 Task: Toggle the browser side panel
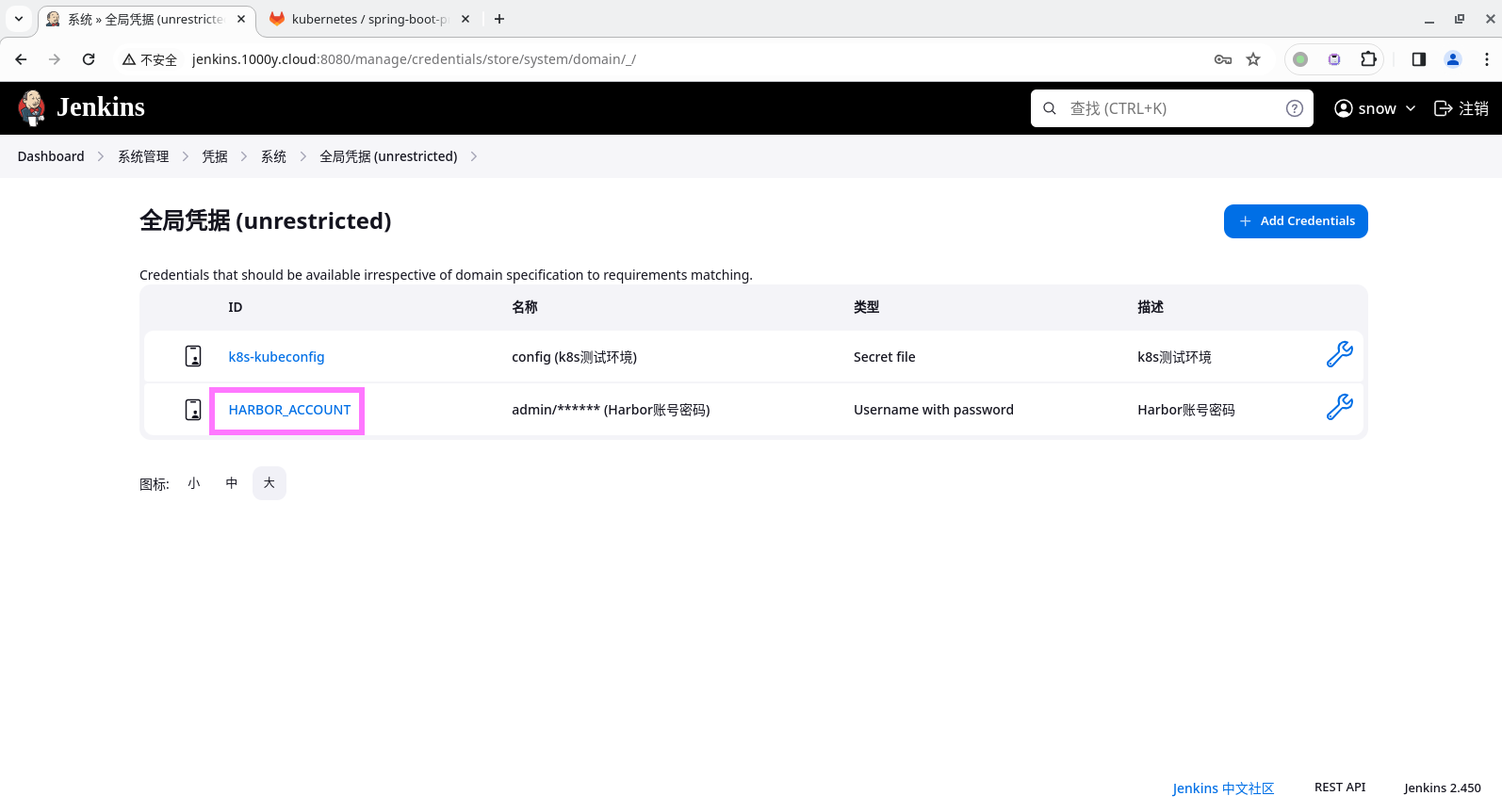pyautogui.click(x=1418, y=59)
